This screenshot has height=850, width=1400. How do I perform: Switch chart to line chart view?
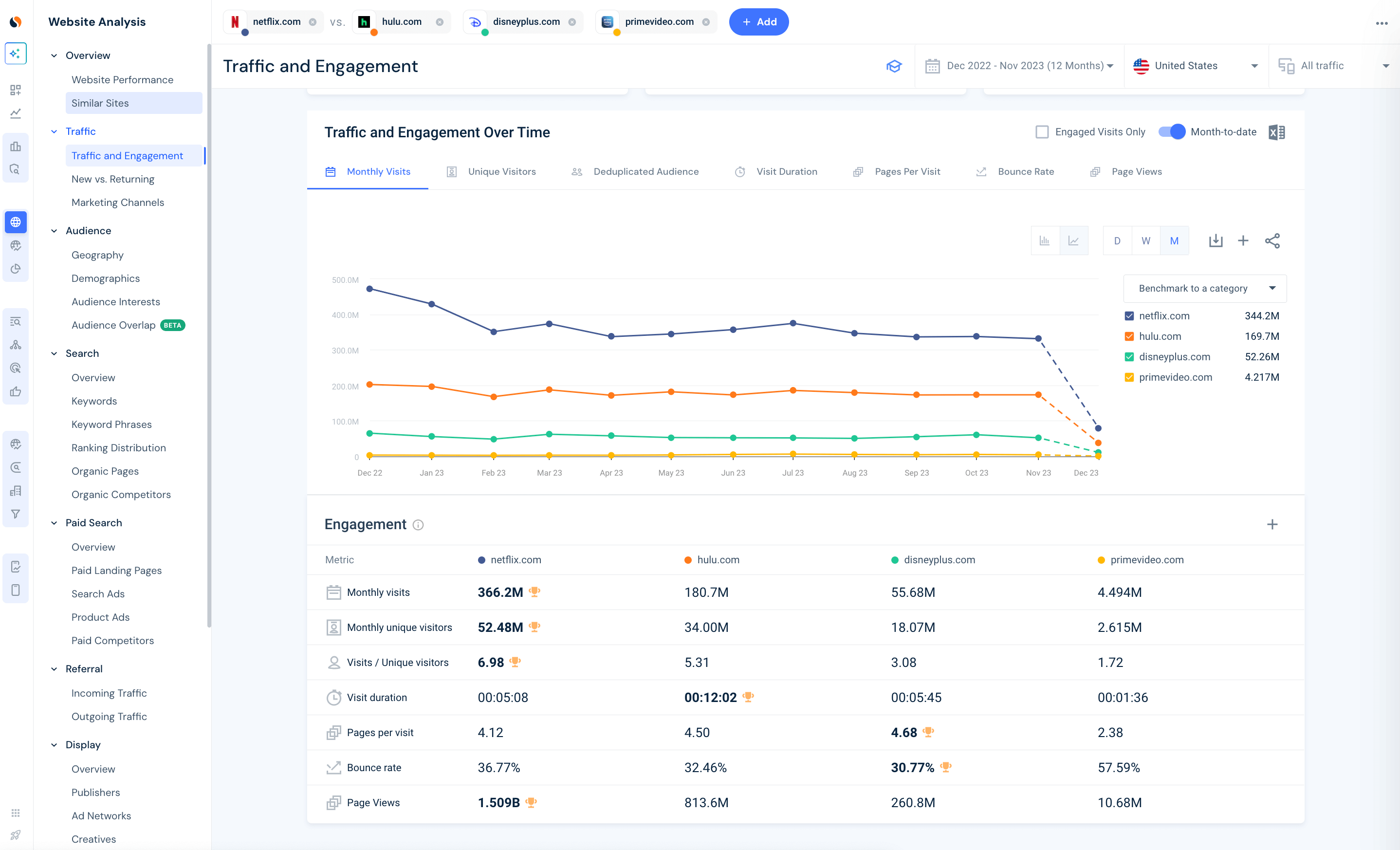(x=1074, y=240)
